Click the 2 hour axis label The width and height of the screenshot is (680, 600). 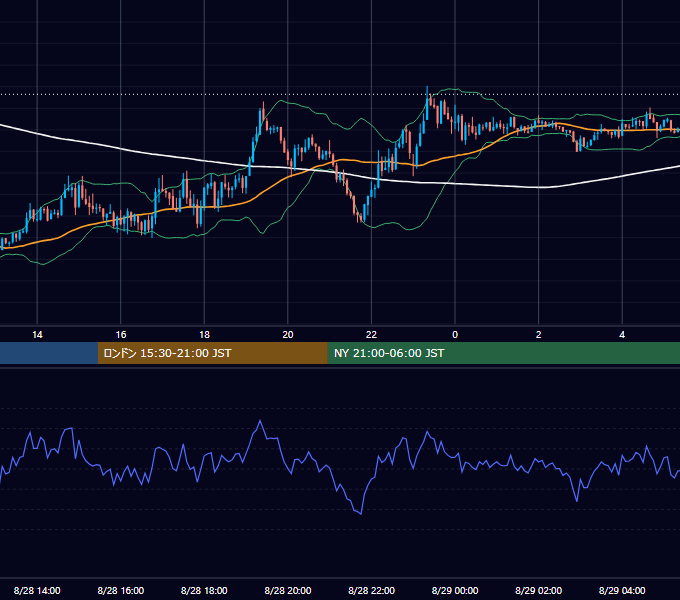click(539, 335)
